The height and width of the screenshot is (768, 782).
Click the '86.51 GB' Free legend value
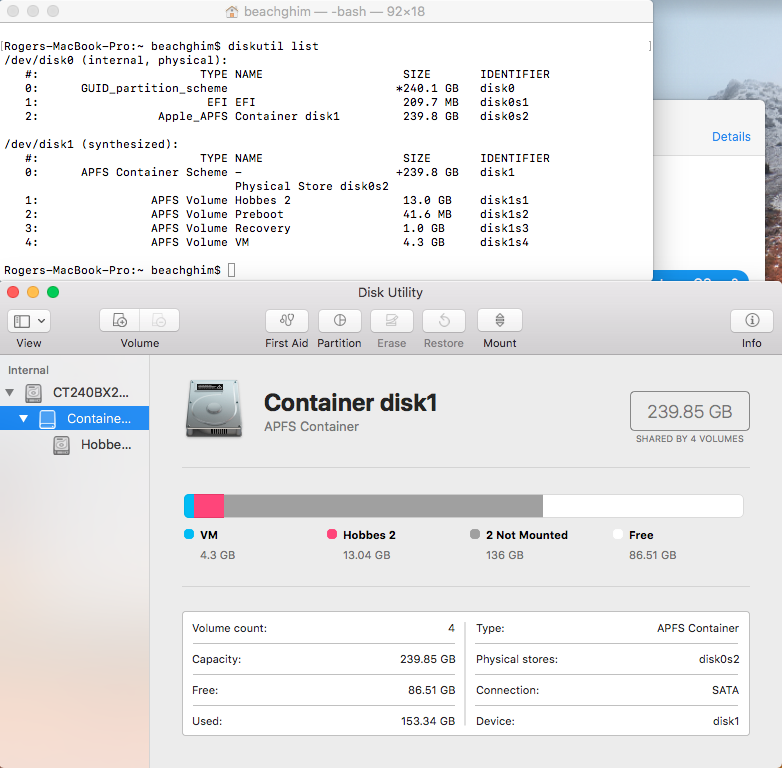point(652,555)
